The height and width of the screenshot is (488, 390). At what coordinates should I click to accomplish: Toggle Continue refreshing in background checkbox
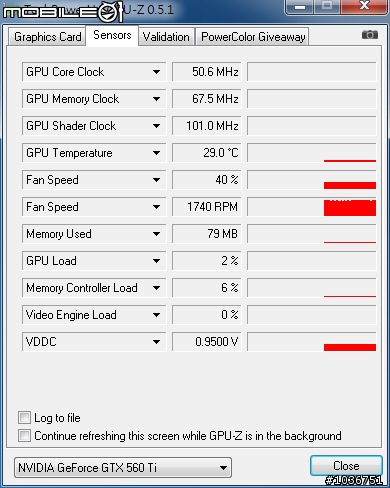tap(24, 435)
